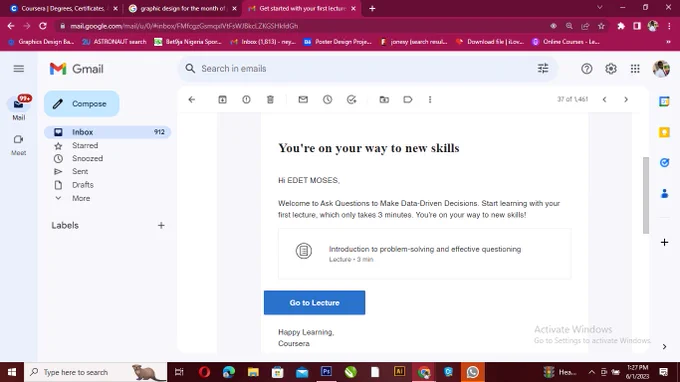Hide the side panel chevron

[x=664, y=346]
